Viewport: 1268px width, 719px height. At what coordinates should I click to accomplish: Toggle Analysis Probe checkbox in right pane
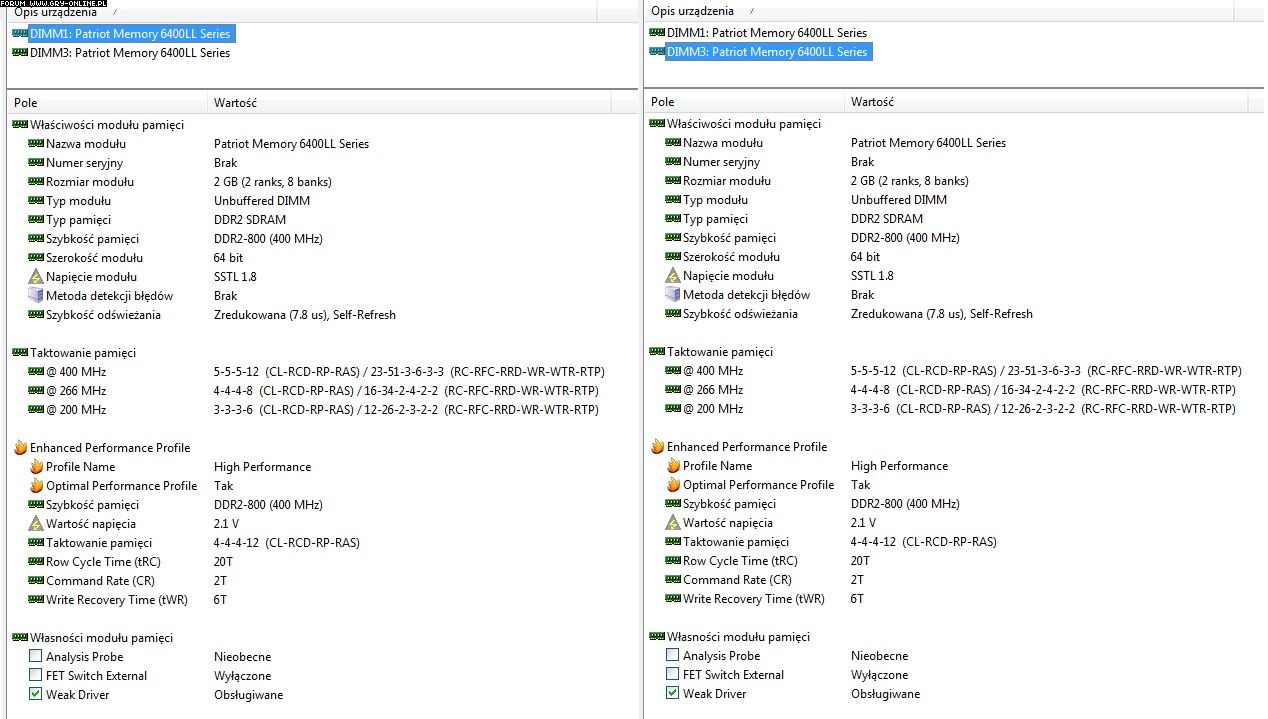673,655
